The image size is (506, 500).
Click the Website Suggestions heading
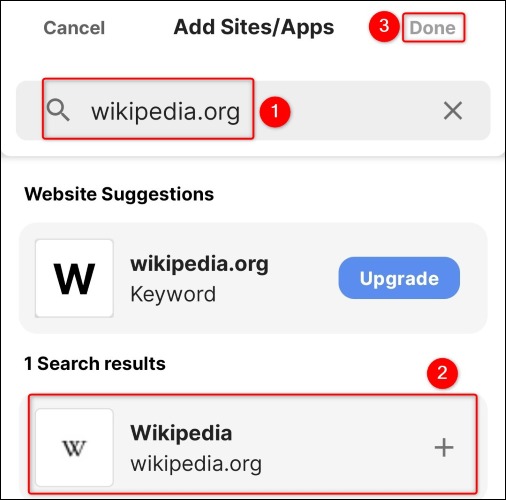click(x=119, y=194)
